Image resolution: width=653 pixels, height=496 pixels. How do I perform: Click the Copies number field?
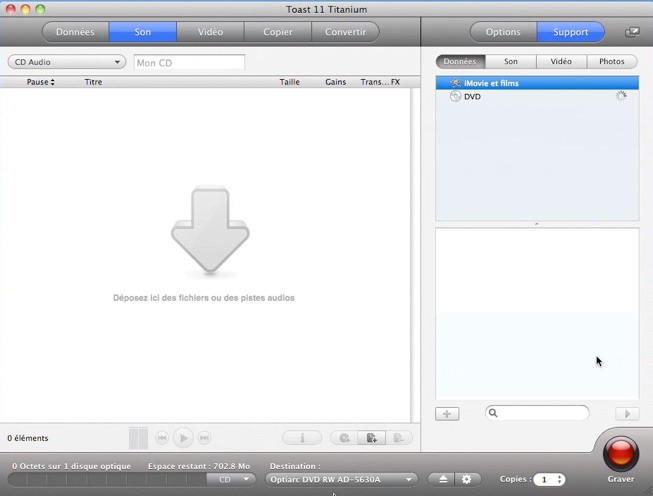click(x=544, y=479)
